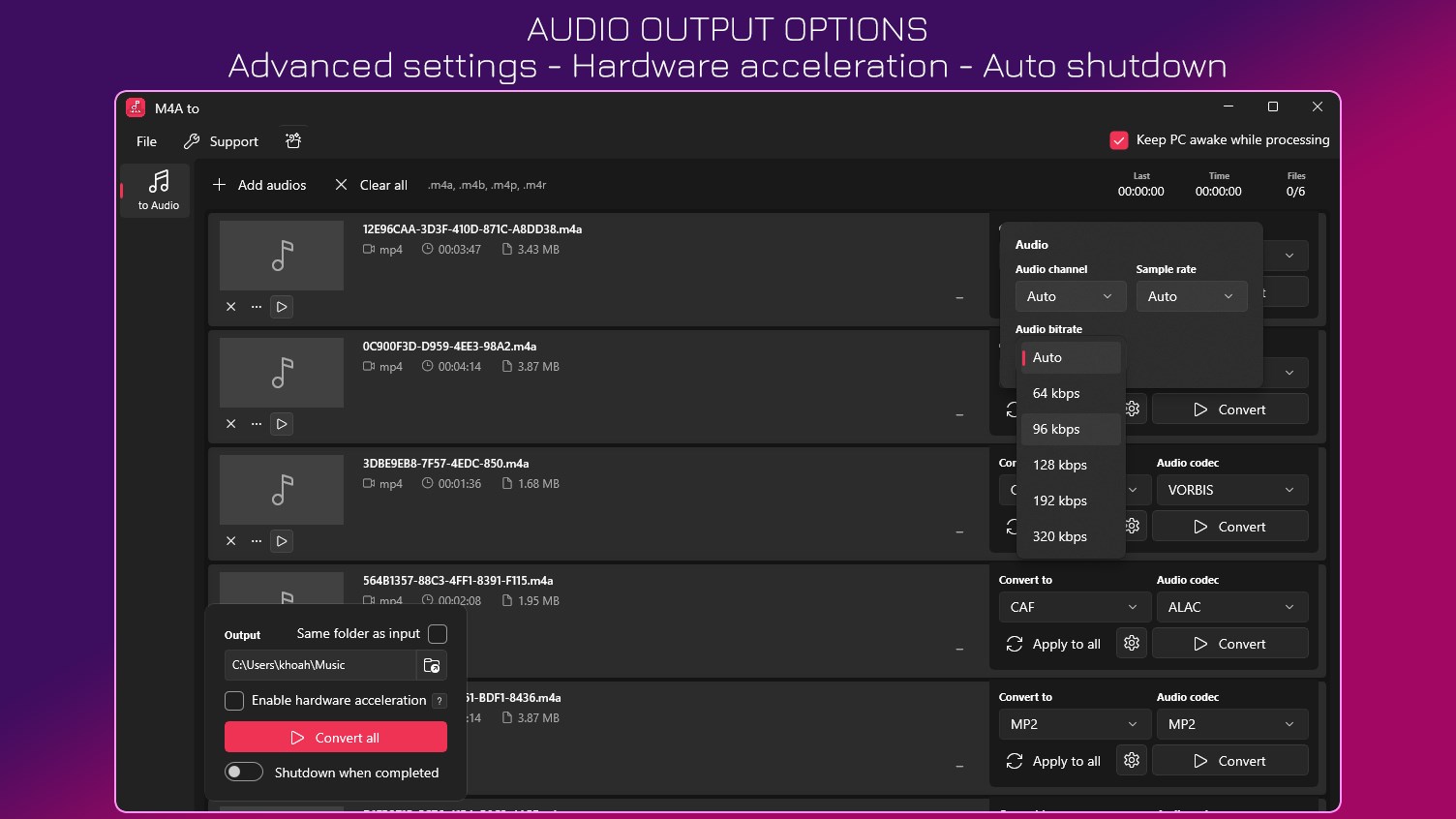Click the browse output folder icon

click(432, 665)
